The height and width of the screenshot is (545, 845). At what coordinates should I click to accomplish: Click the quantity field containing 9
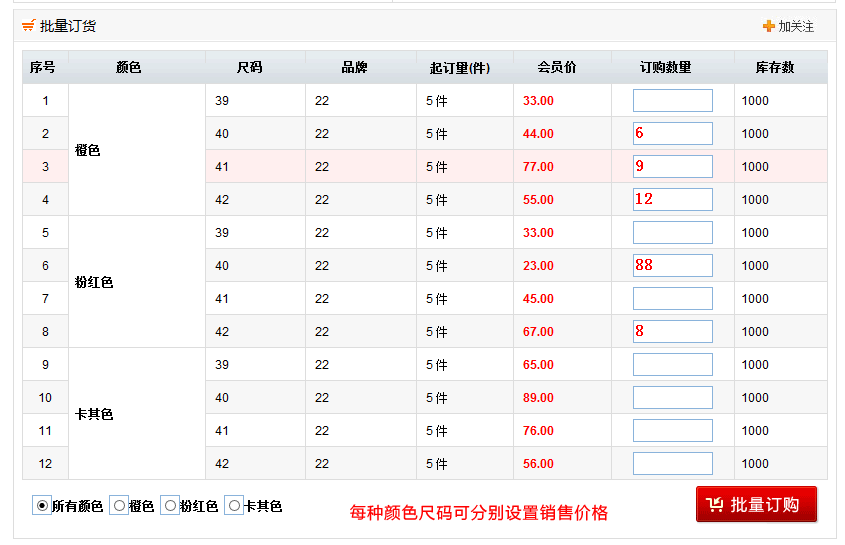tap(673, 166)
